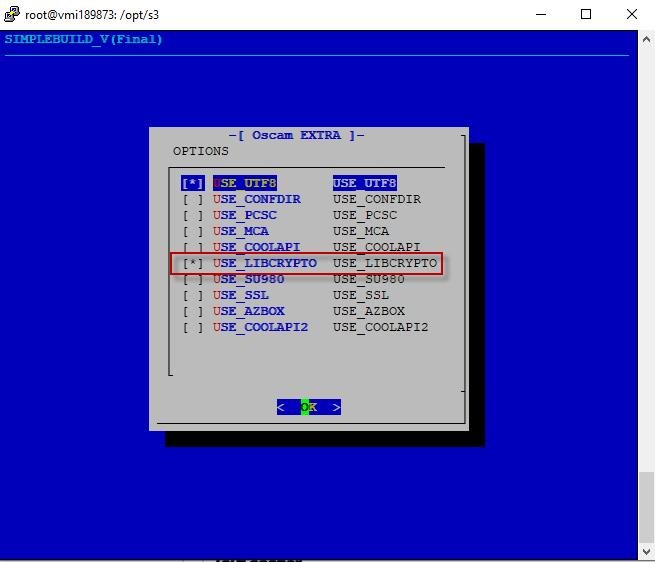Screen dimensions: 655x562
Task: Select the blue USE_SU980 tag label
Action: [x=249, y=279]
